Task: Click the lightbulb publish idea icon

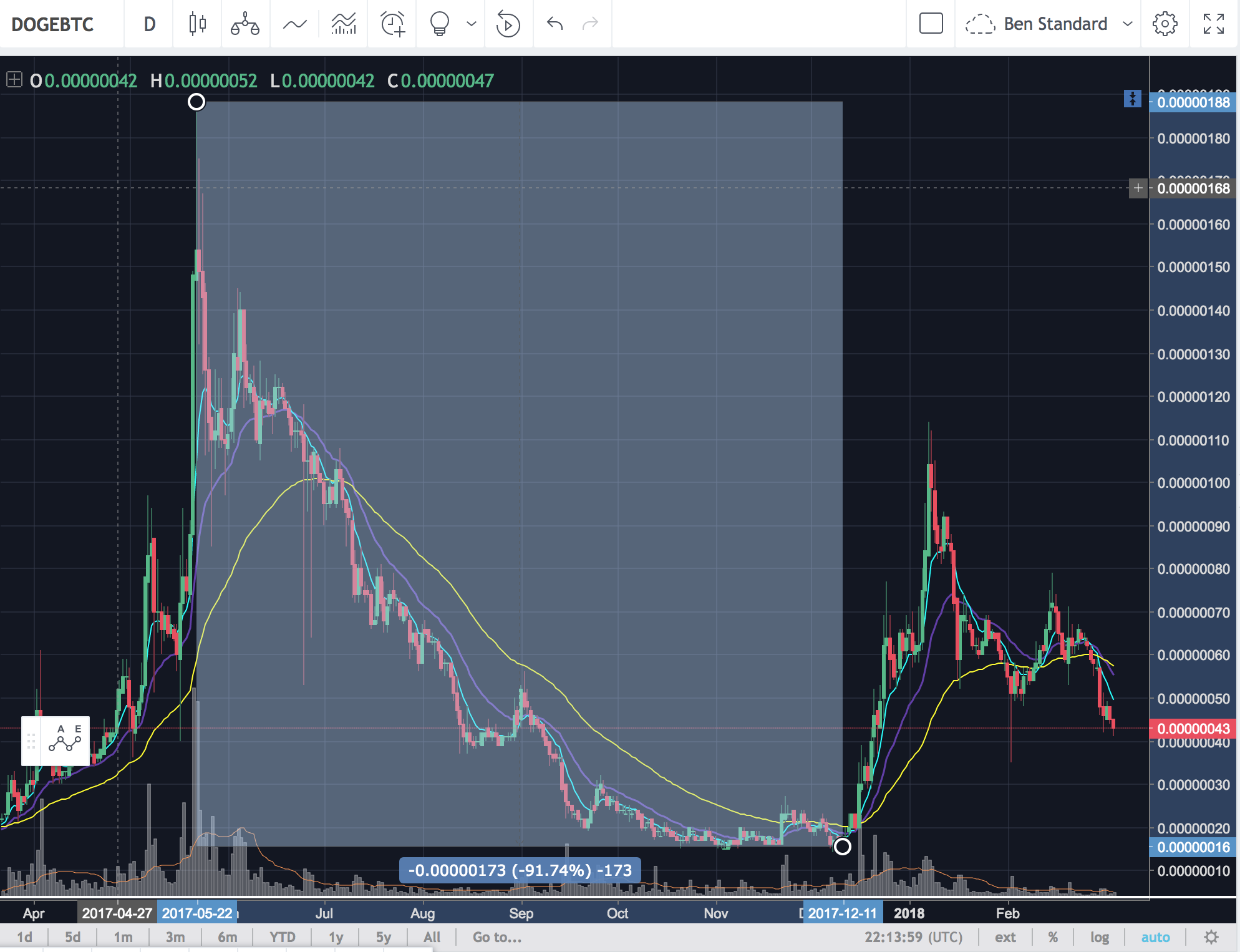Action: (x=439, y=24)
